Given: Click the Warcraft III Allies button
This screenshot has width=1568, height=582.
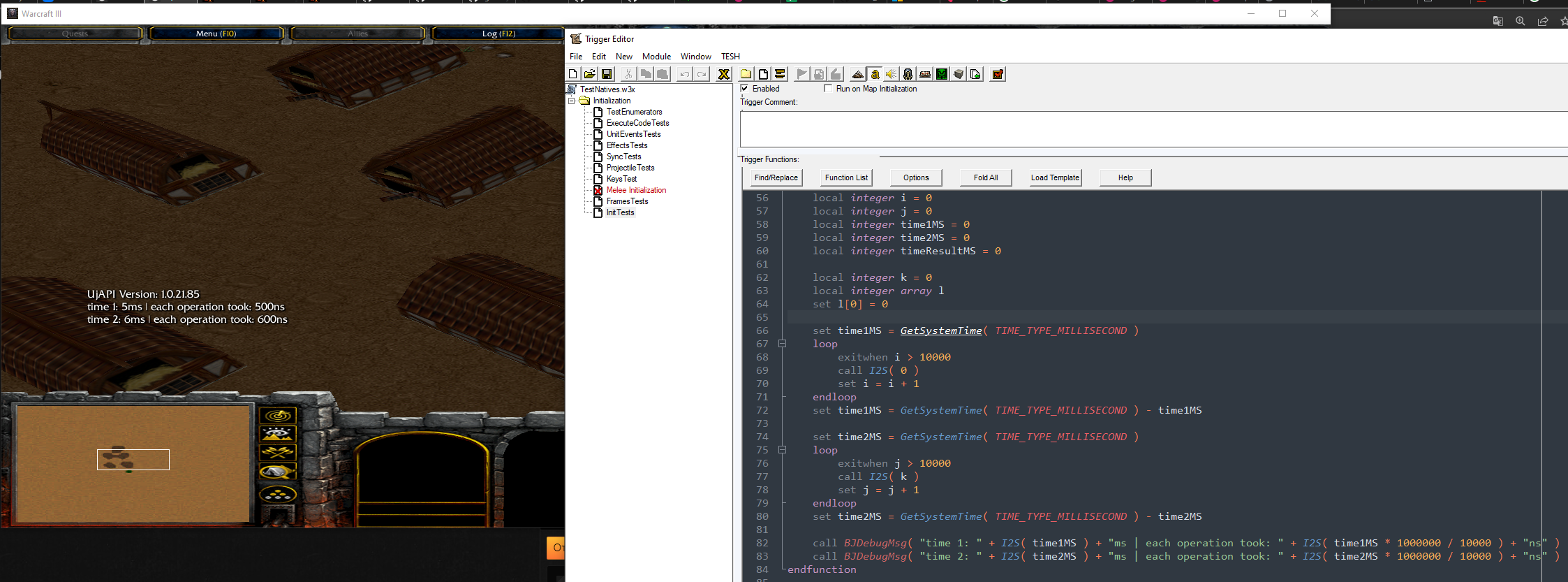Looking at the screenshot, I should (357, 34).
